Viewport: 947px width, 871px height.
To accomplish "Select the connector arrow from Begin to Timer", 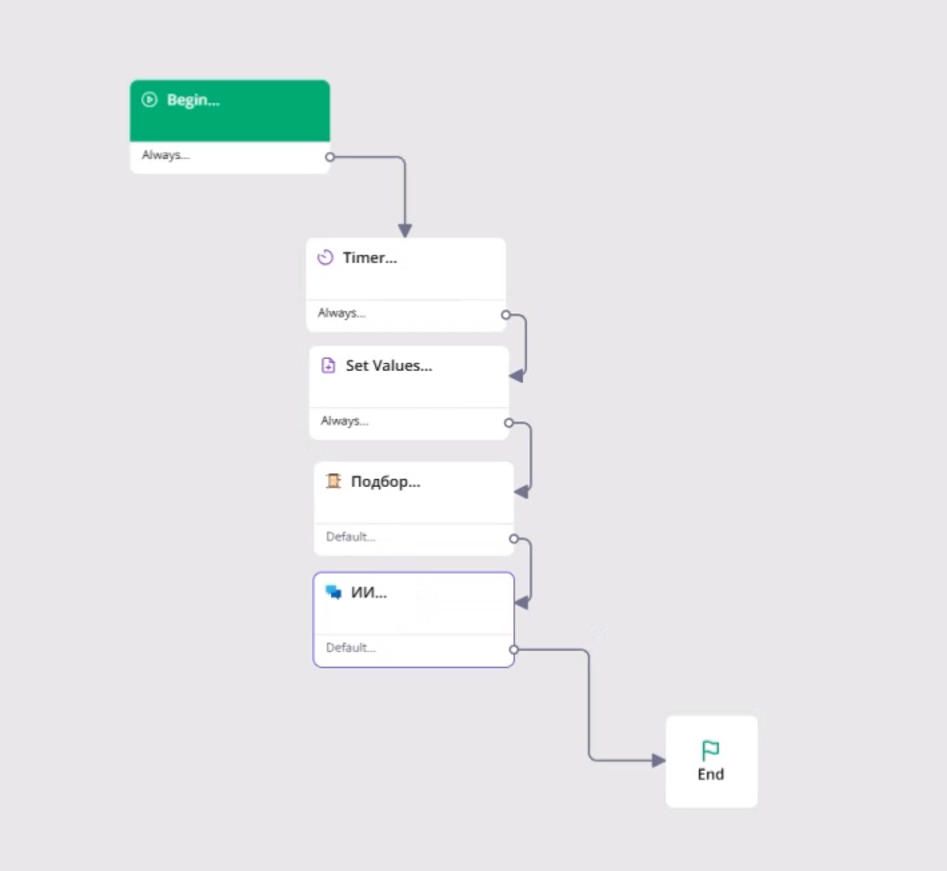I will 404,195.
